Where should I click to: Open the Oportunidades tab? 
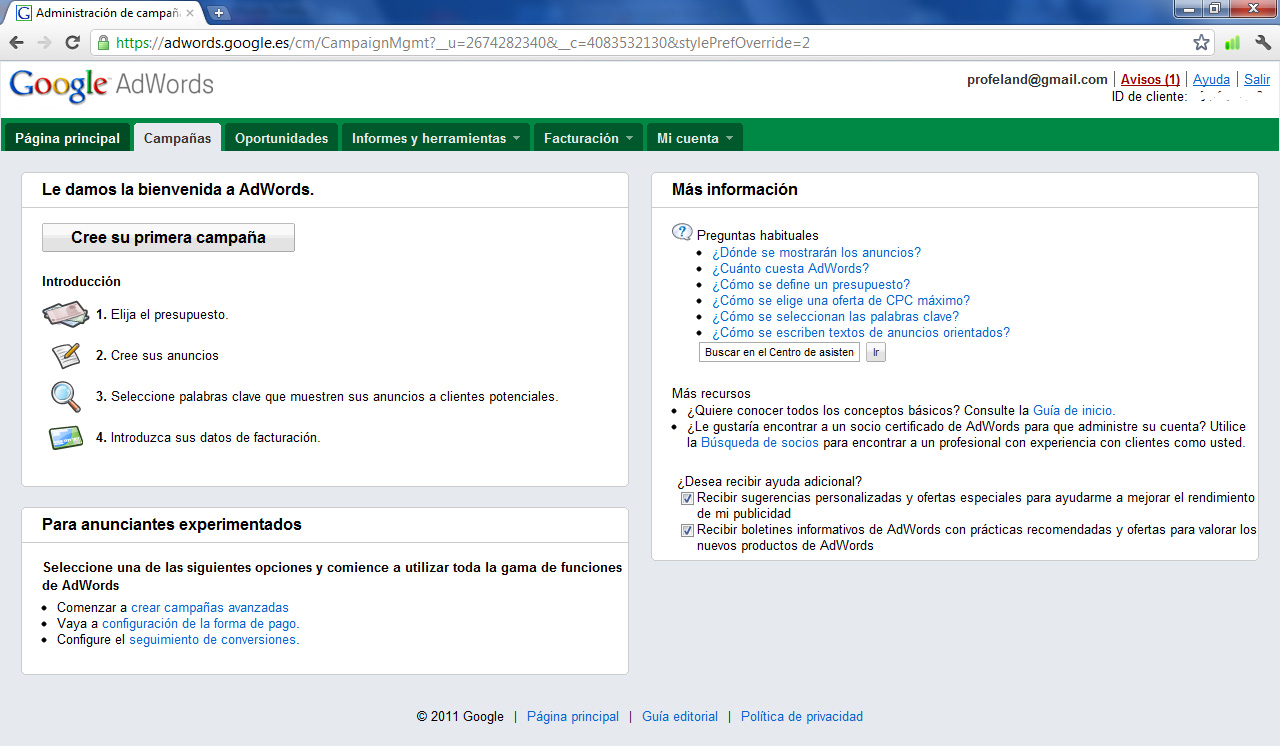281,138
